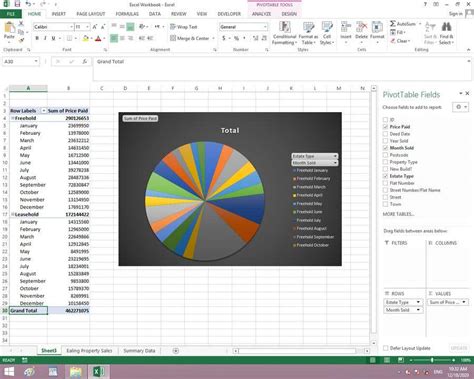Check the Deed Date field

click(x=385, y=134)
